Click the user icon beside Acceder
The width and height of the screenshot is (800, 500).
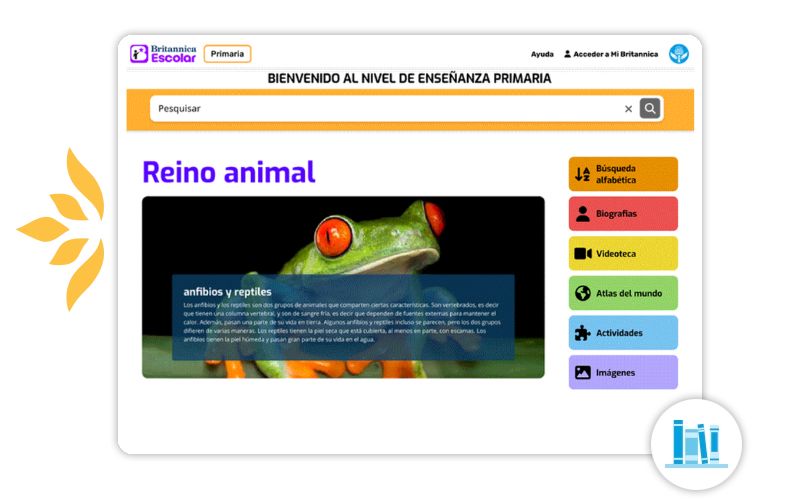click(568, 54)
